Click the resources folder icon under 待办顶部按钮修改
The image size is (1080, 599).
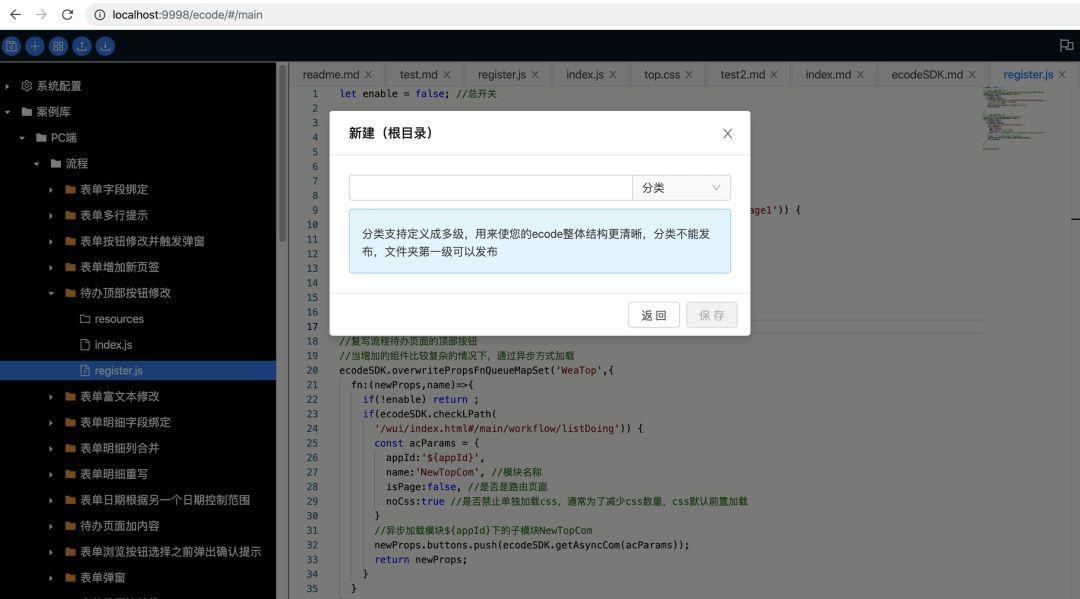[86, 318]
